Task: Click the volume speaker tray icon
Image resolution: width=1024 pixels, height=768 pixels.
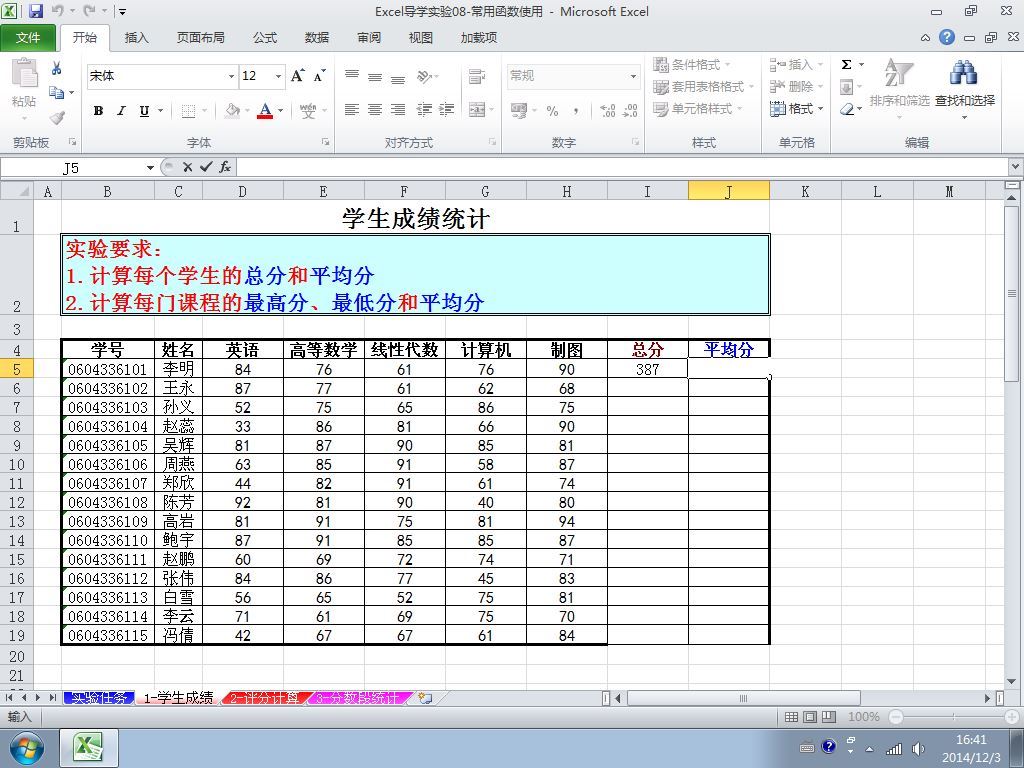Action: [918, 748]
